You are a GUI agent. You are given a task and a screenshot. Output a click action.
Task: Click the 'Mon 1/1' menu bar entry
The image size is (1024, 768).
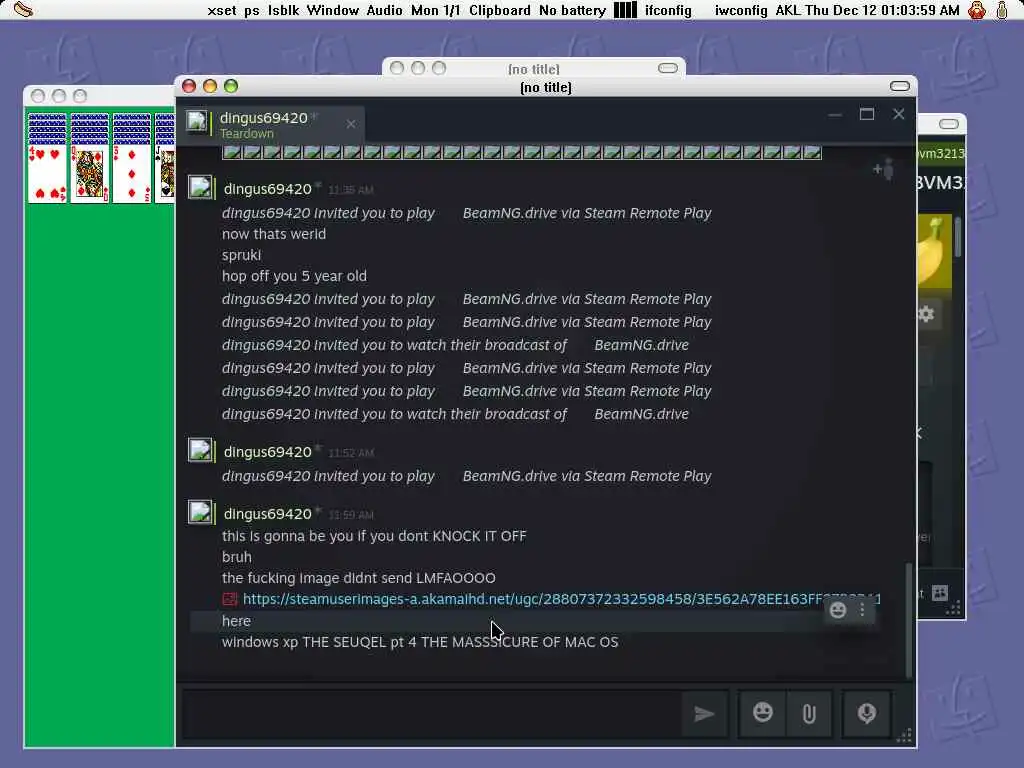436,10
